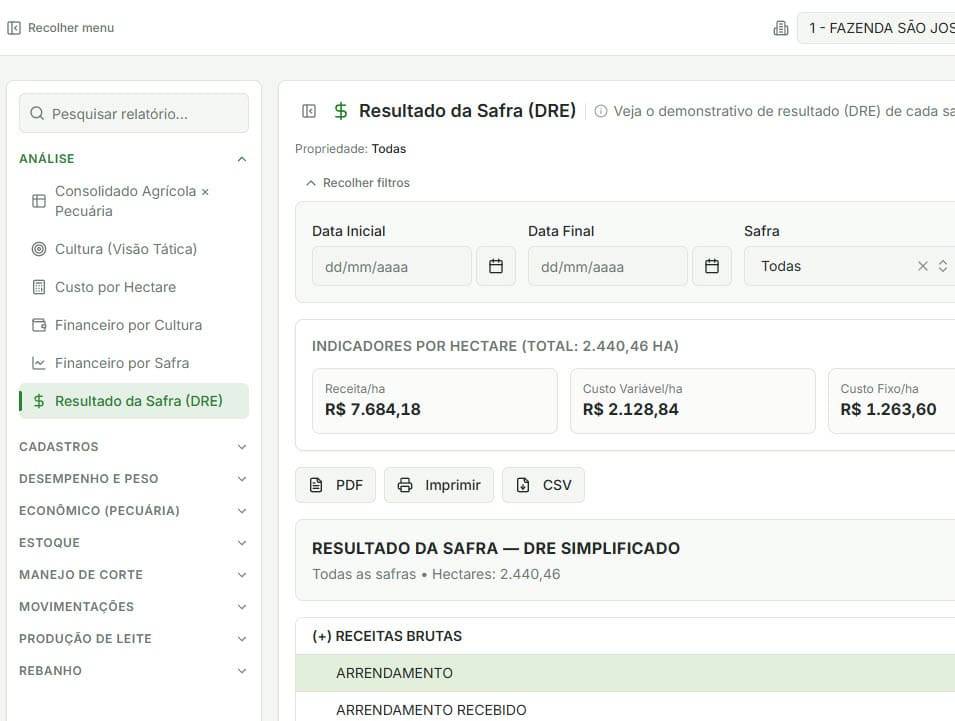Image resolution: width=955 pixels, height=721 pixels.
Task: Open Cultura (Visão Tática) report
Action: 133,249
